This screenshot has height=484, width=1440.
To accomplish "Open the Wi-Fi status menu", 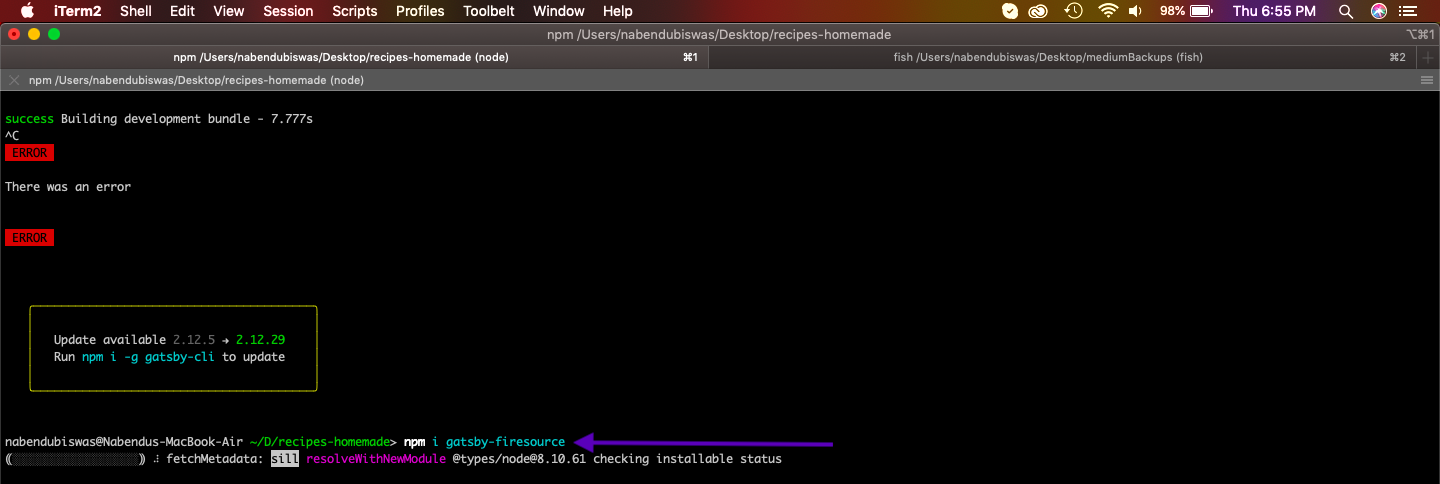I will click(1107, 11).
